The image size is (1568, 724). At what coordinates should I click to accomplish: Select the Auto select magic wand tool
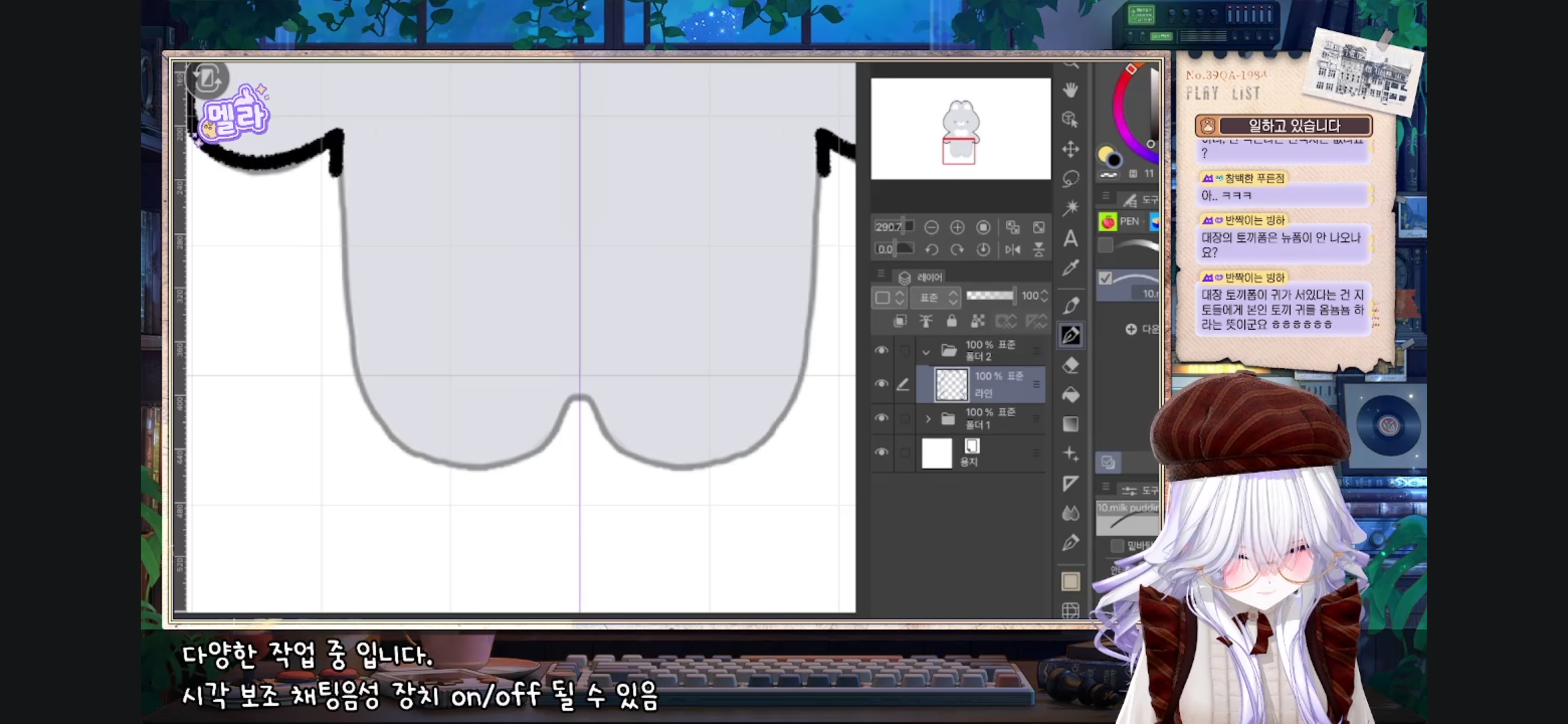[x=1070, y=208]
